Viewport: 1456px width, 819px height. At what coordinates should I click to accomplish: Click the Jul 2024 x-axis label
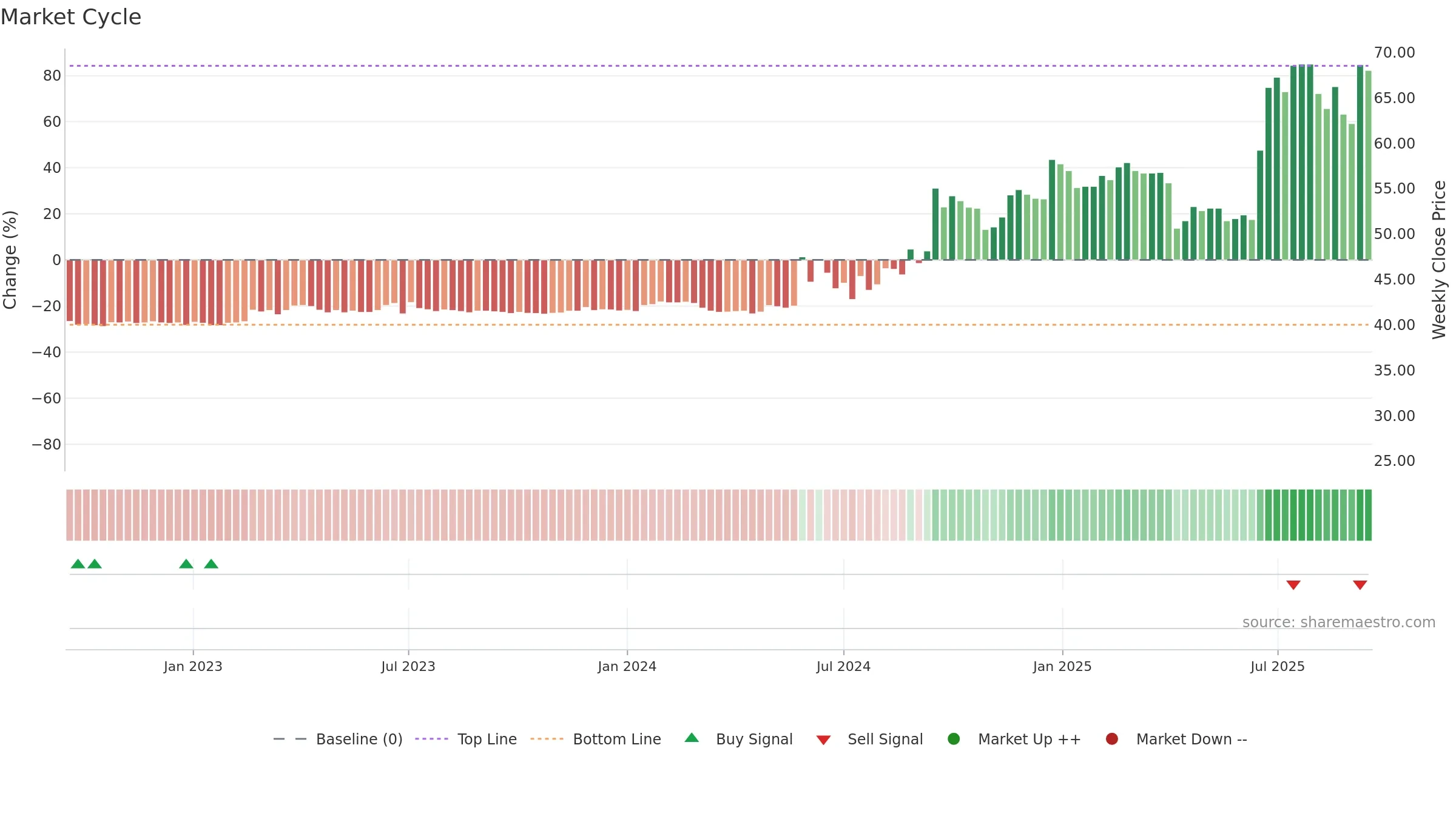(843, 667)
